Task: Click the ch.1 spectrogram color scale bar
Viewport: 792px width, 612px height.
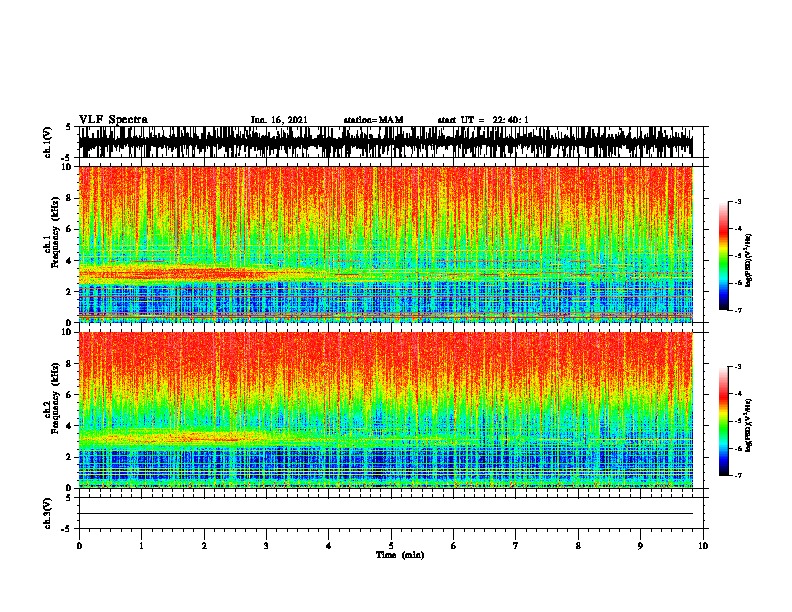Action: (724, 256)
